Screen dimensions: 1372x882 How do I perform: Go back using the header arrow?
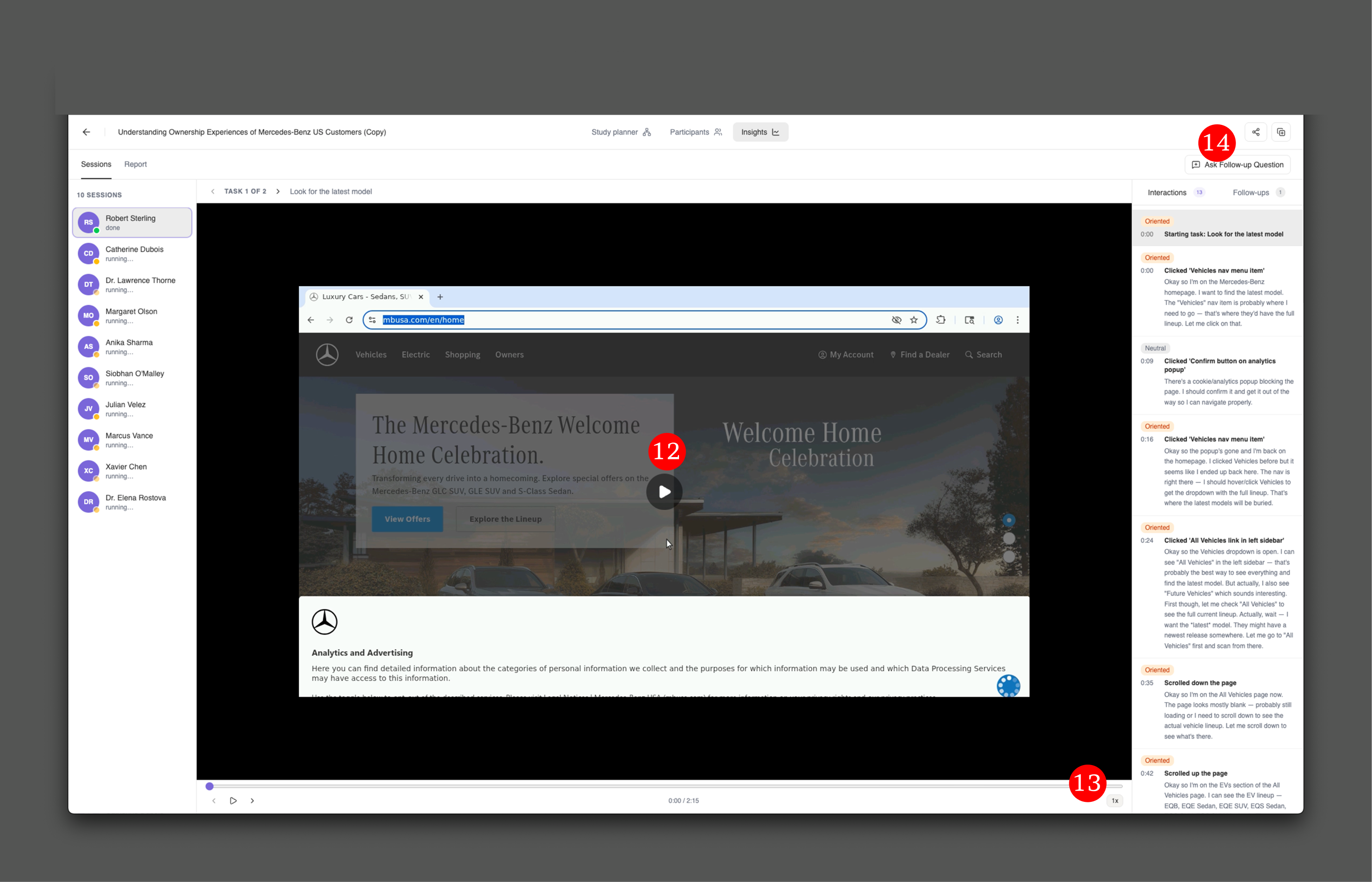pyautogui.click(x=87, y=132)
